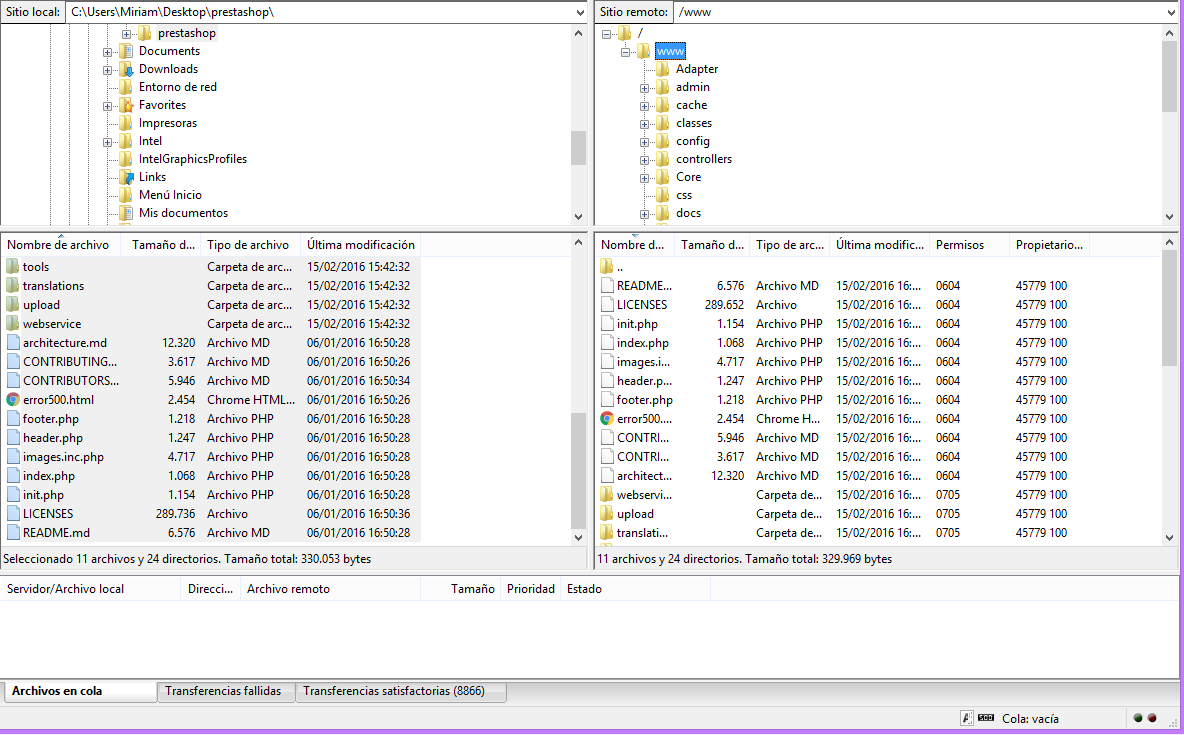
Task: Select the docs folder in remote tree
Action: click(x=688, y=213)
